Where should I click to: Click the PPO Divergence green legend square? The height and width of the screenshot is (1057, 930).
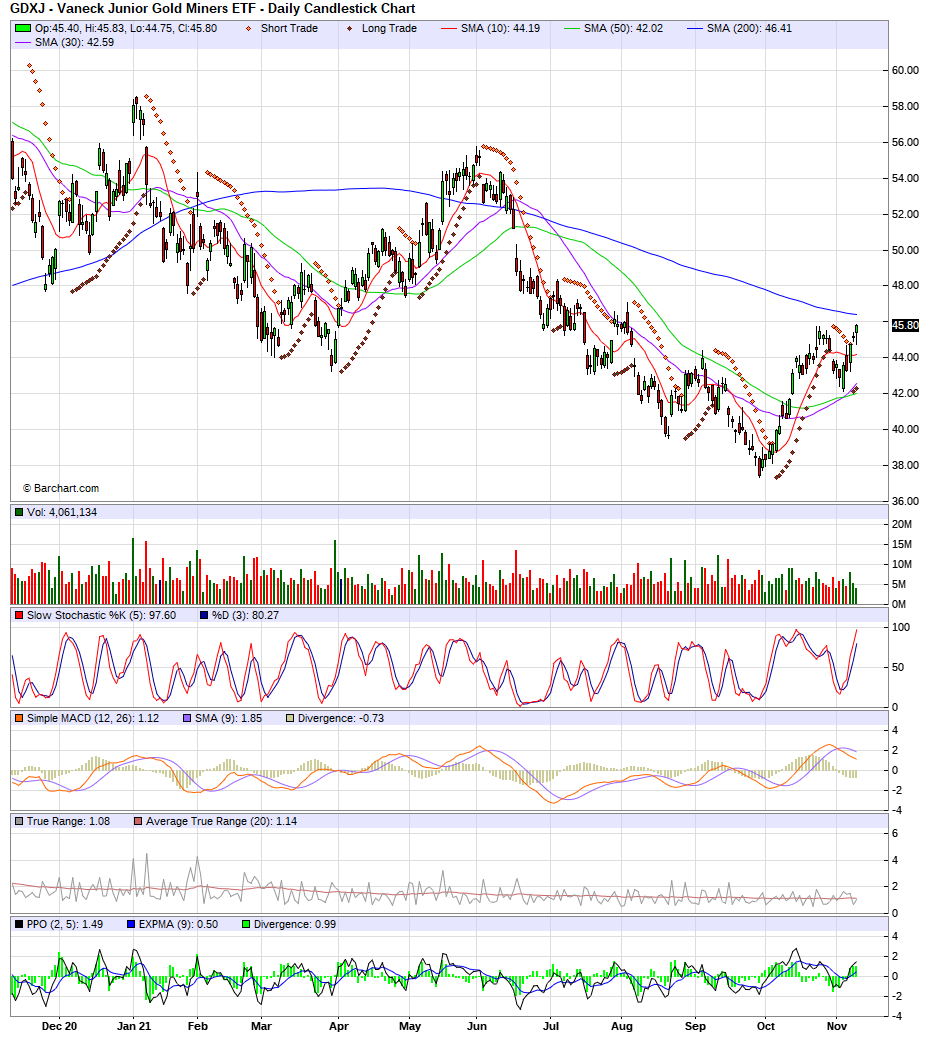[x=246, y=925]
